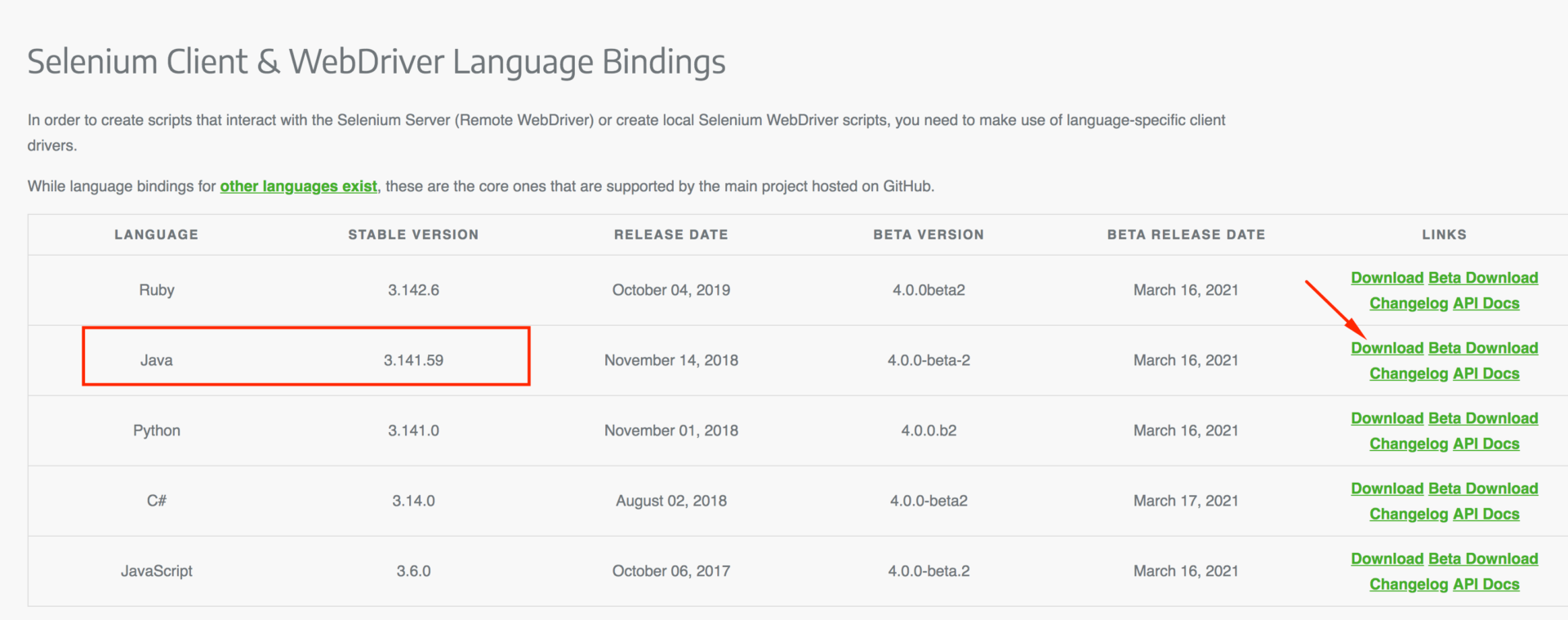The height and width of the screenshot is (620, 1568).
Task: View the JavaScript Changelog
Action: (1408, 584)
